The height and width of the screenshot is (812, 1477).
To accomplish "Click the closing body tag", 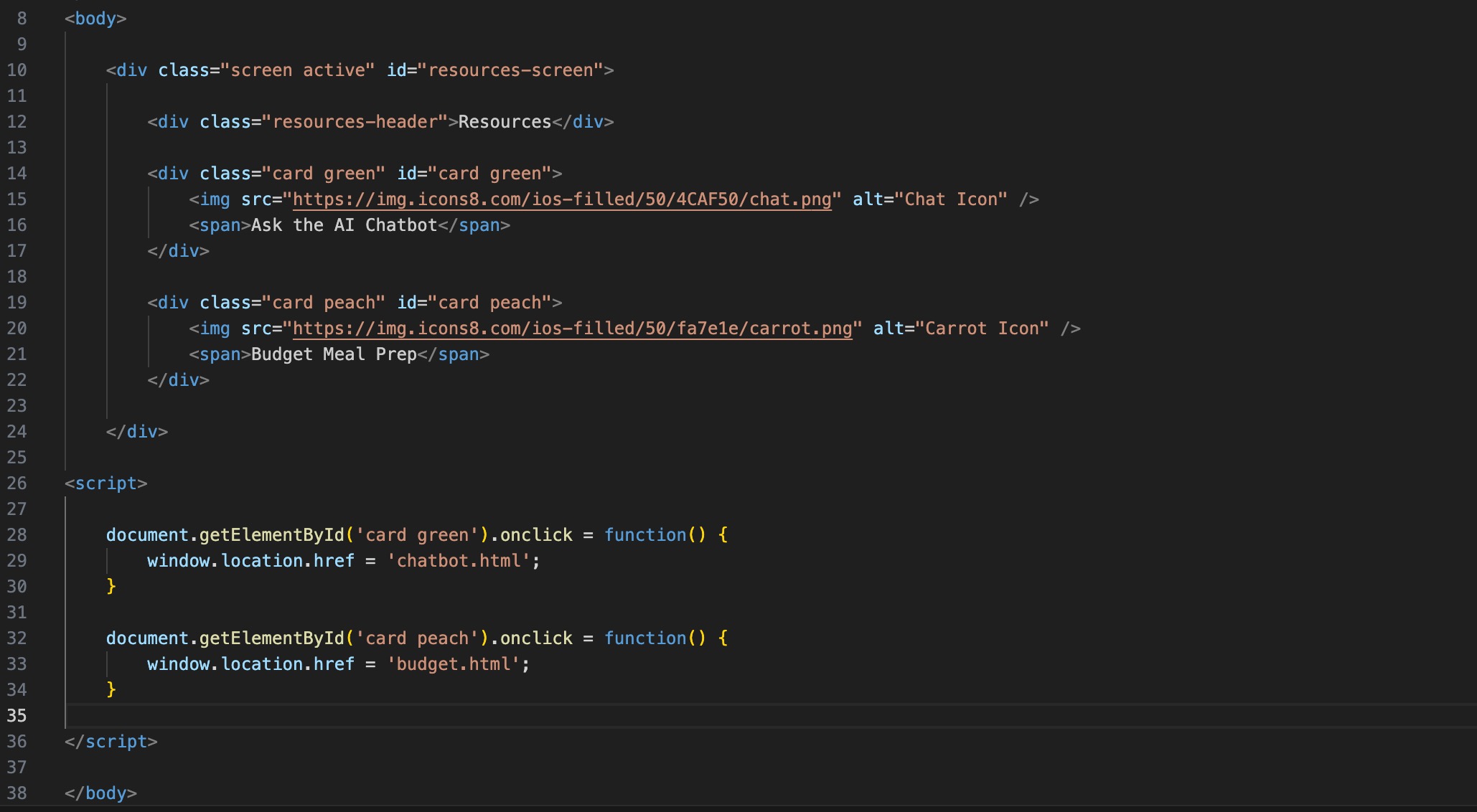I will (100, 793).
